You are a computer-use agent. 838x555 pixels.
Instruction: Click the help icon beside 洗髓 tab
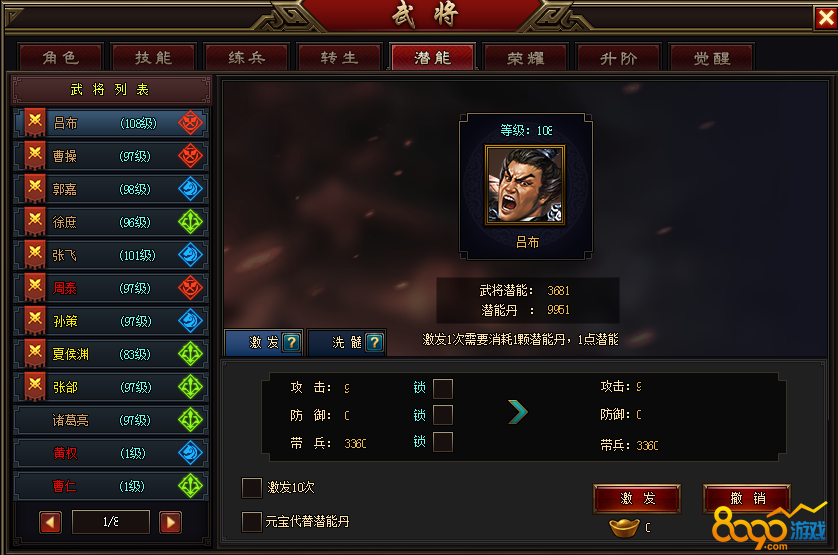tap(375, 342)
